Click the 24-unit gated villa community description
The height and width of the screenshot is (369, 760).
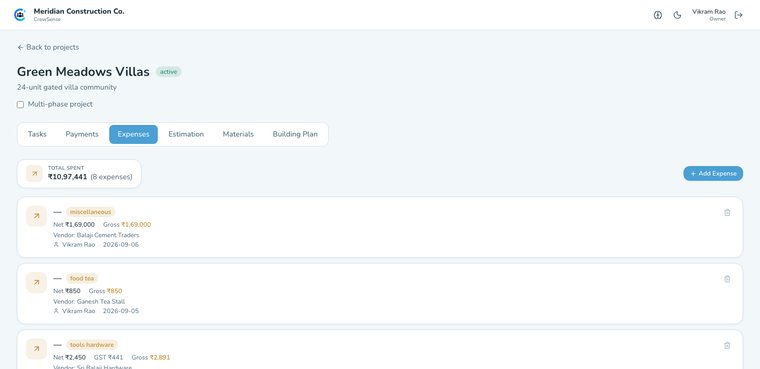(67, 87)
